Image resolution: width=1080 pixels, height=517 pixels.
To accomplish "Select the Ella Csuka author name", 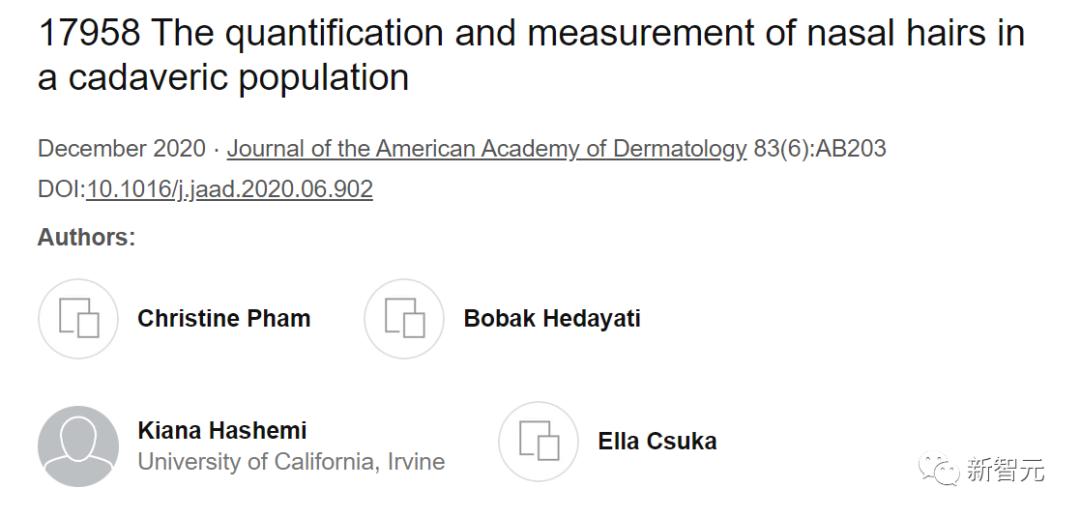I will [657, 441].
